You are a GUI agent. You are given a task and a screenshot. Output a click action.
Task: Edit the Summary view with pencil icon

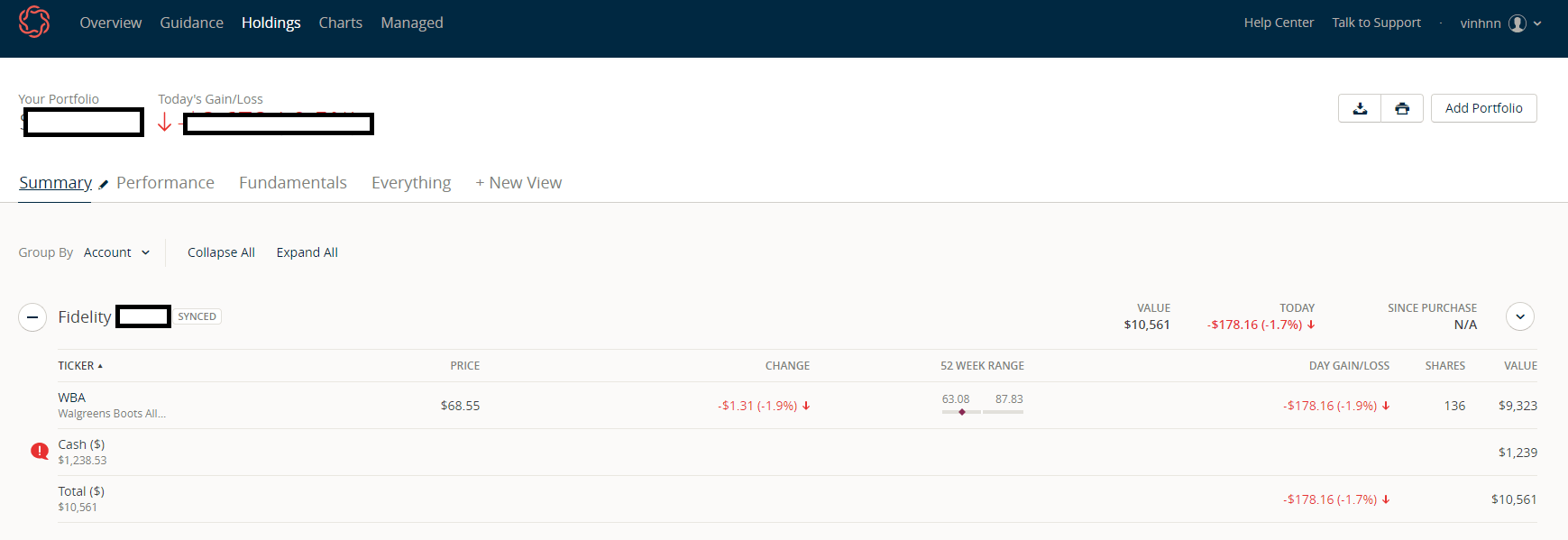(104, 184)
